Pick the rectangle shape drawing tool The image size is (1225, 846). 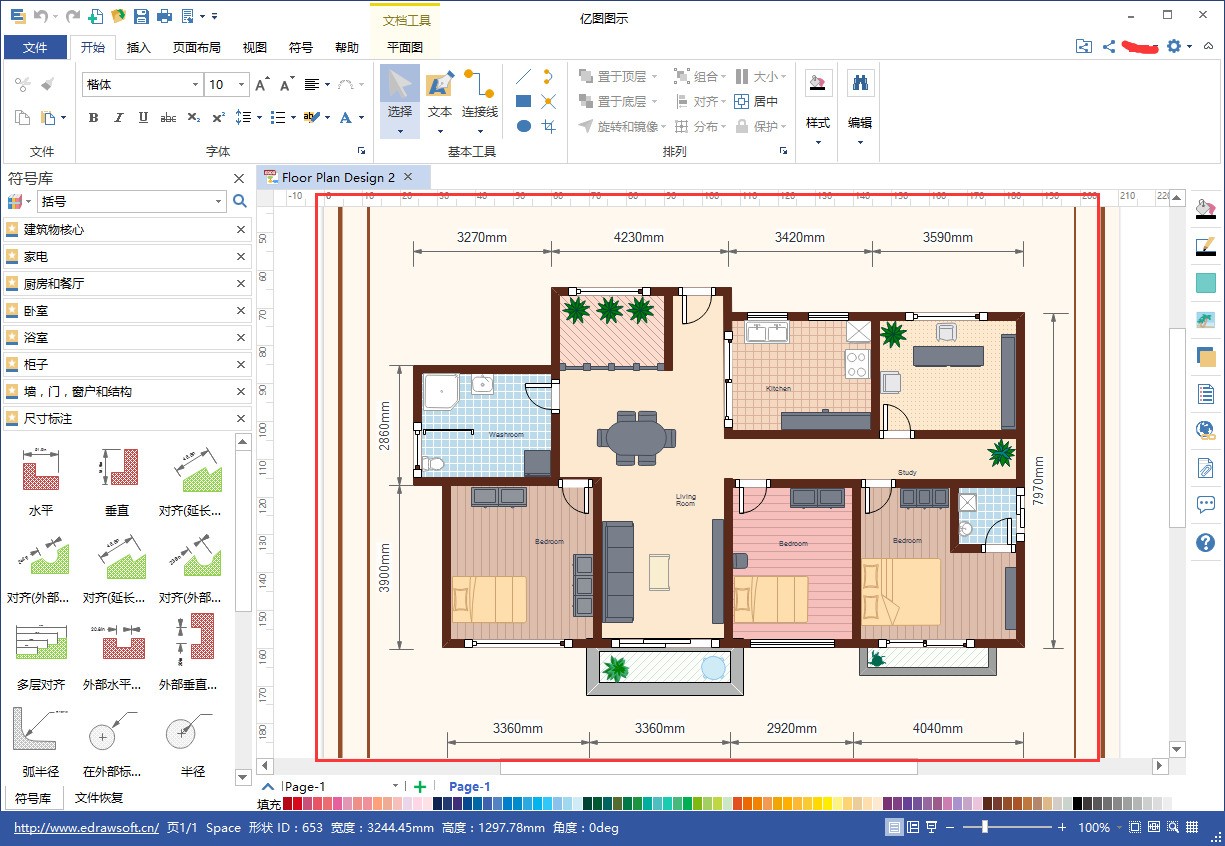[523, 101]
